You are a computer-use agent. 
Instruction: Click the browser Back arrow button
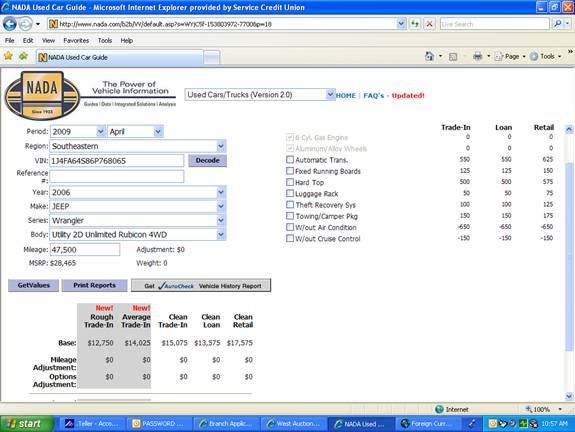10,24
